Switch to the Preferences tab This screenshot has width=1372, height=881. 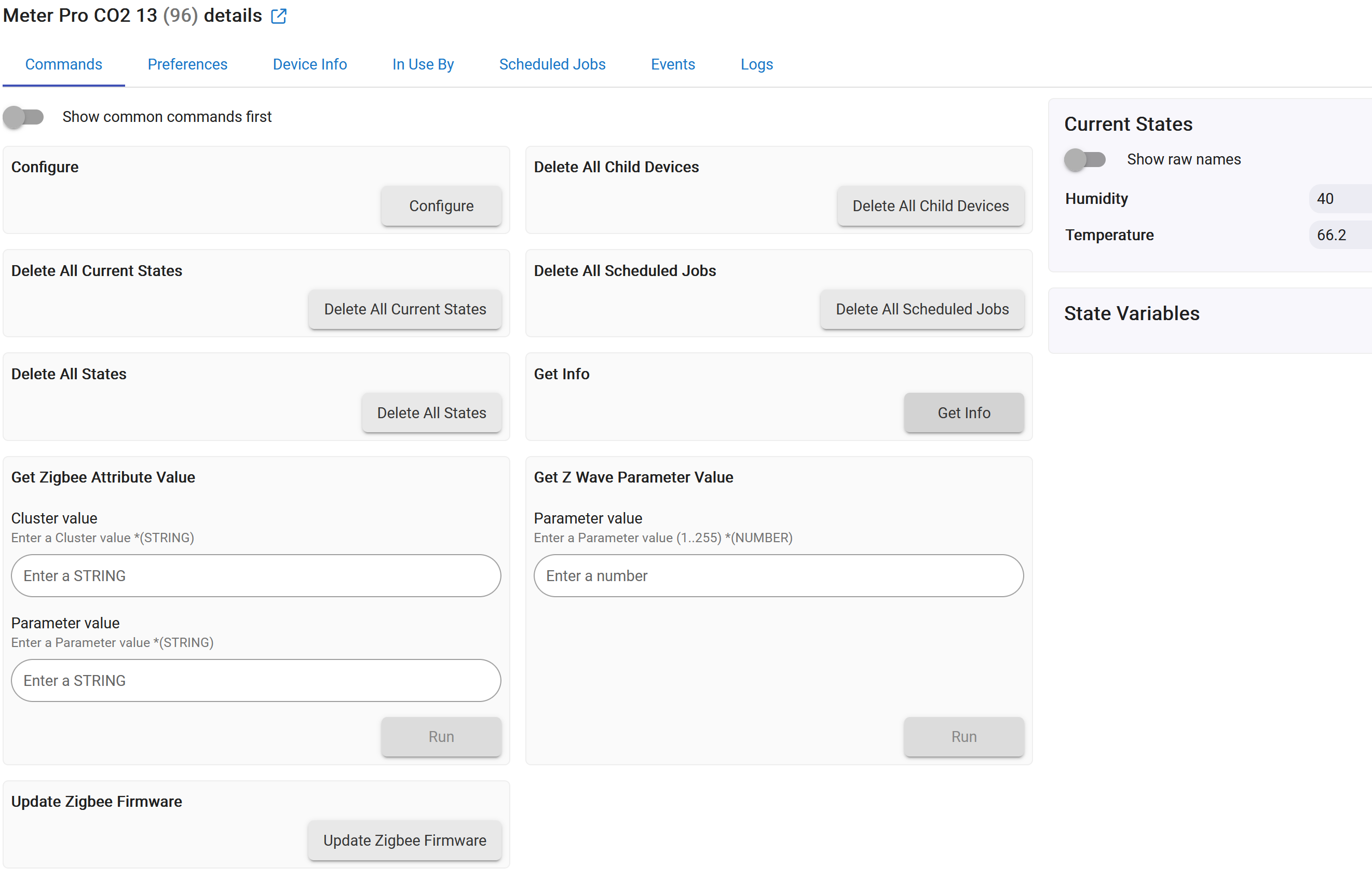(187, 64)
